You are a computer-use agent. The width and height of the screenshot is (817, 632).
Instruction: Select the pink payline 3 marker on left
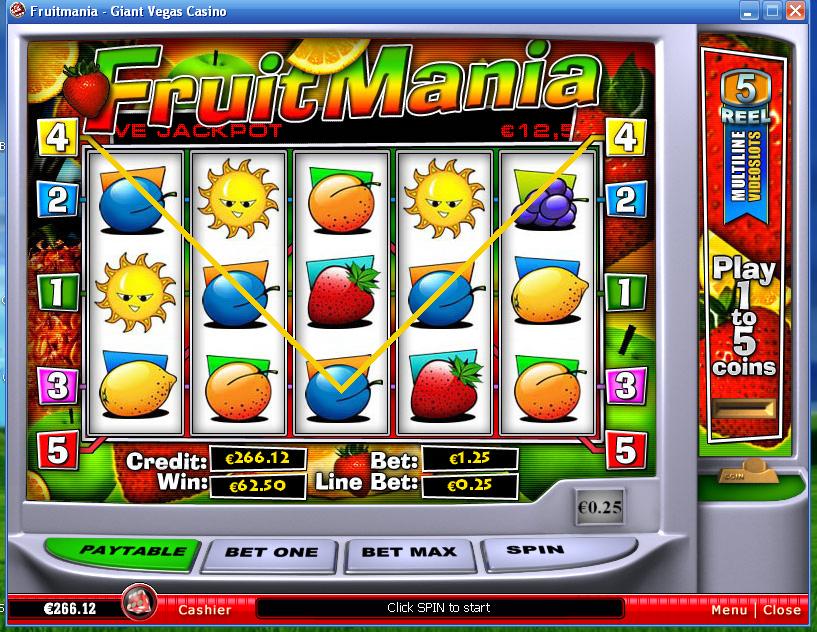pyautogui.click(x=57, y=386)
